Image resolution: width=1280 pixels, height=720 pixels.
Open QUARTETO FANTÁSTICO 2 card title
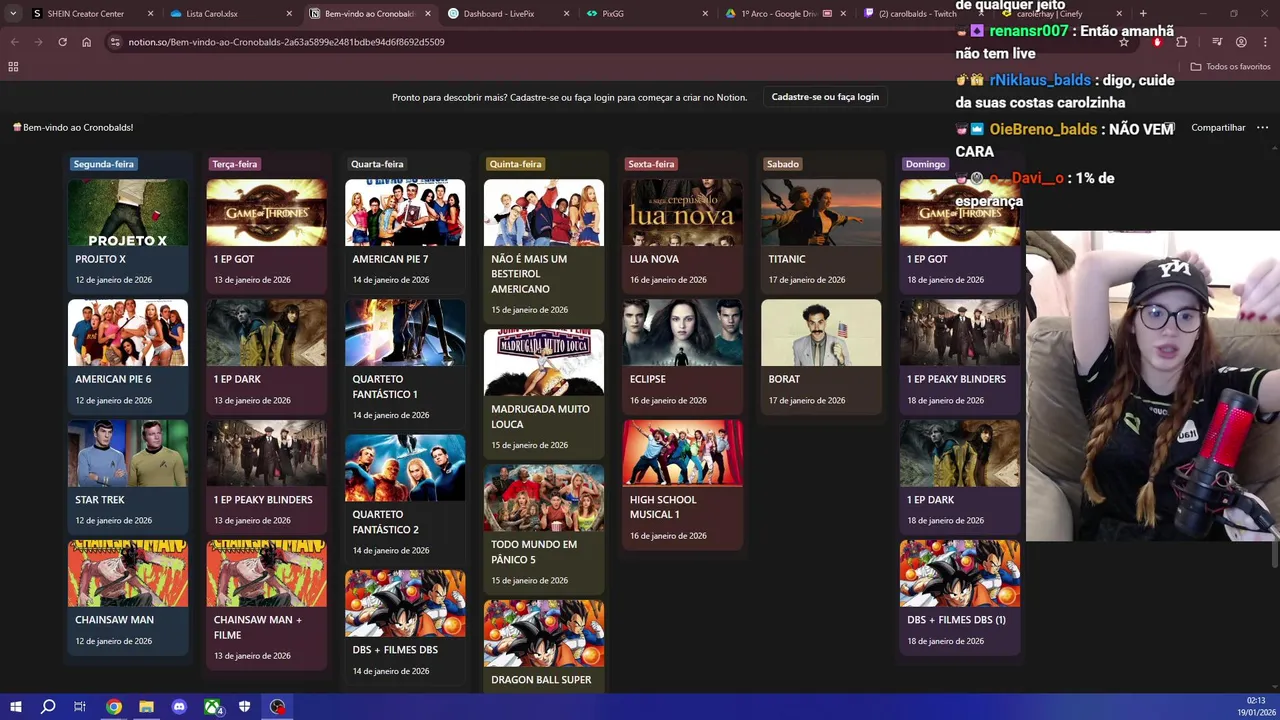[x=385, y=522]
